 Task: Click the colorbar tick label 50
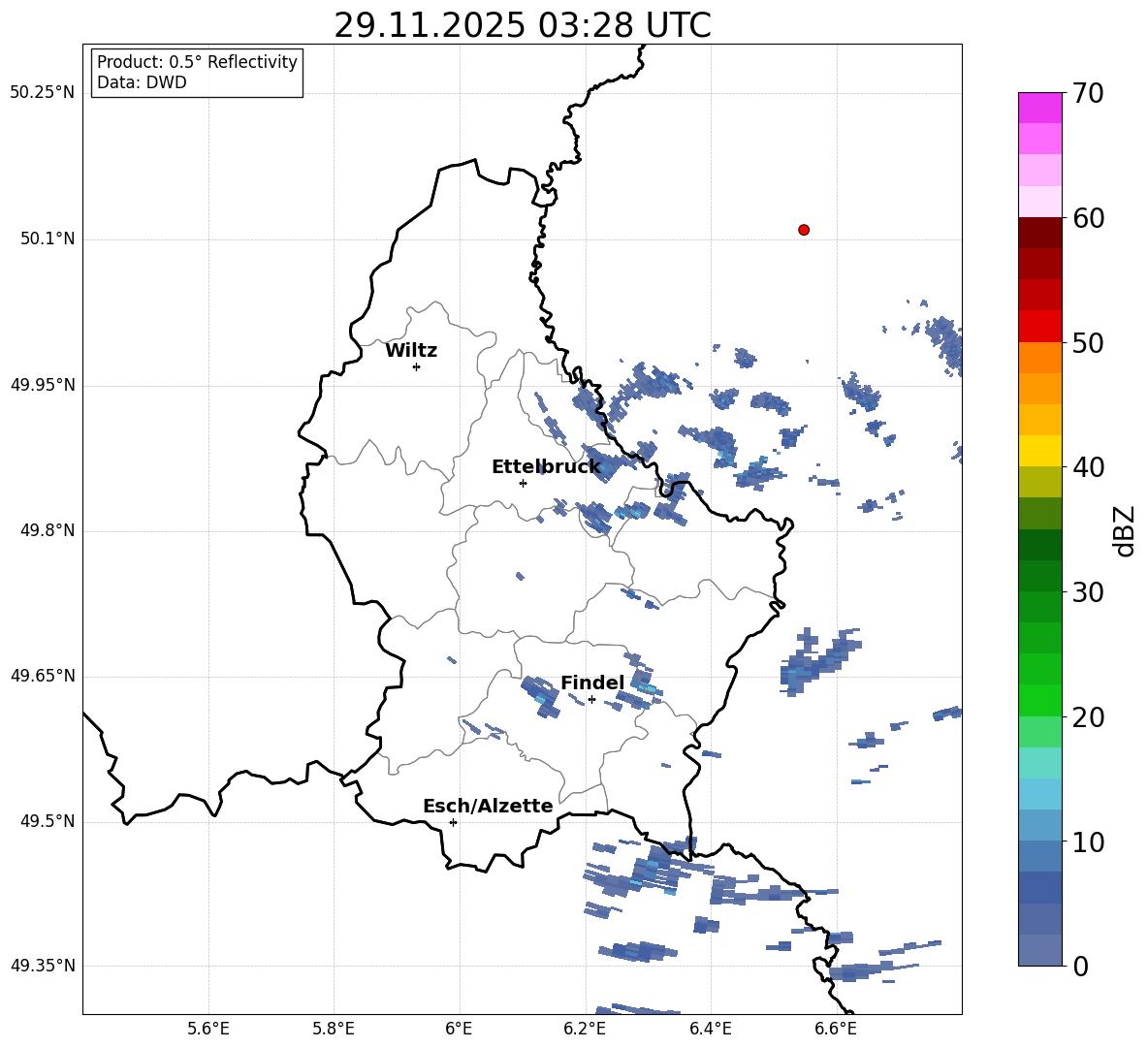[x=1088, y=342]
